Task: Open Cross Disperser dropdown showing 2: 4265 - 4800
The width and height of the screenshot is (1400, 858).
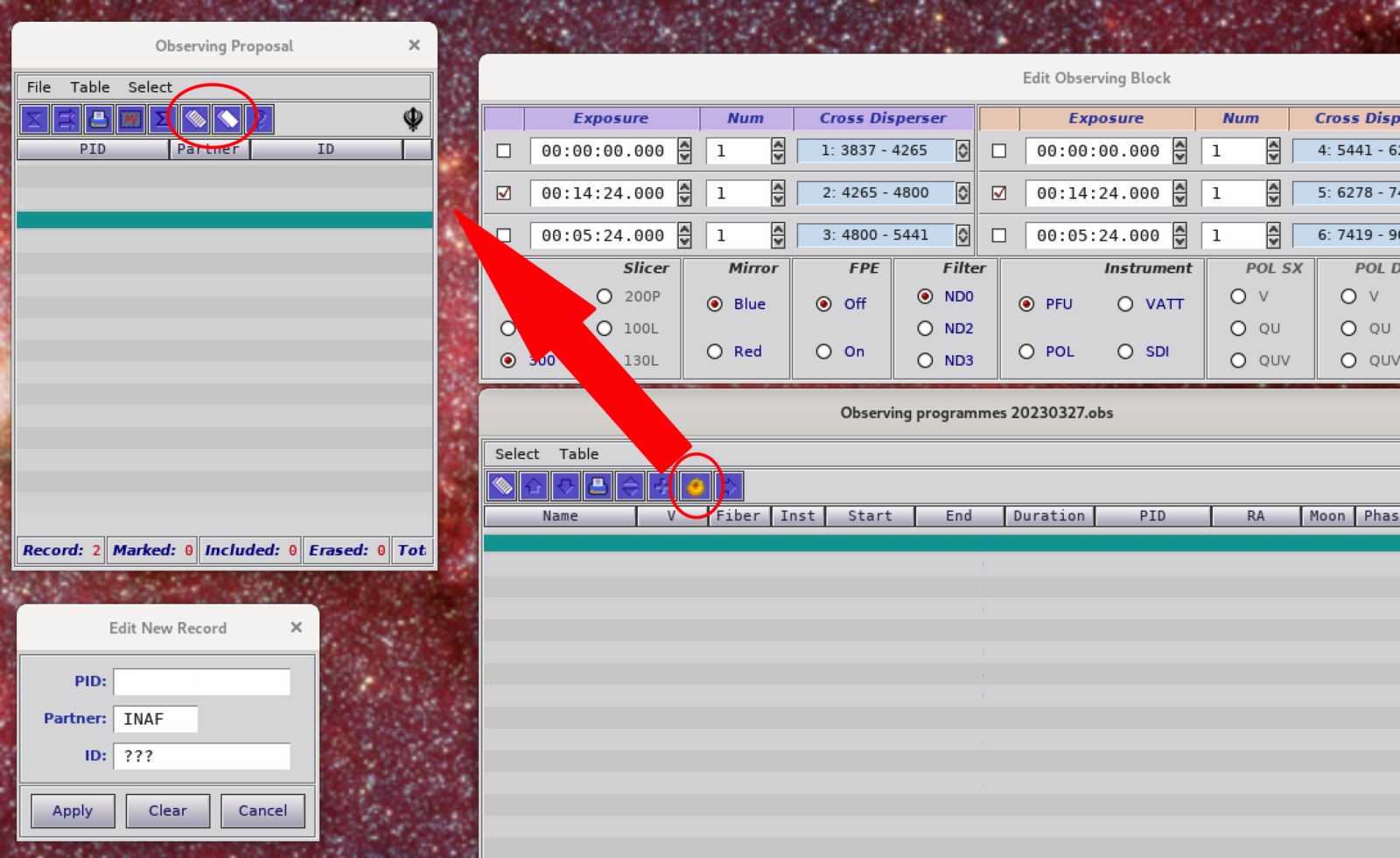Action: click(x=962, y=193)
